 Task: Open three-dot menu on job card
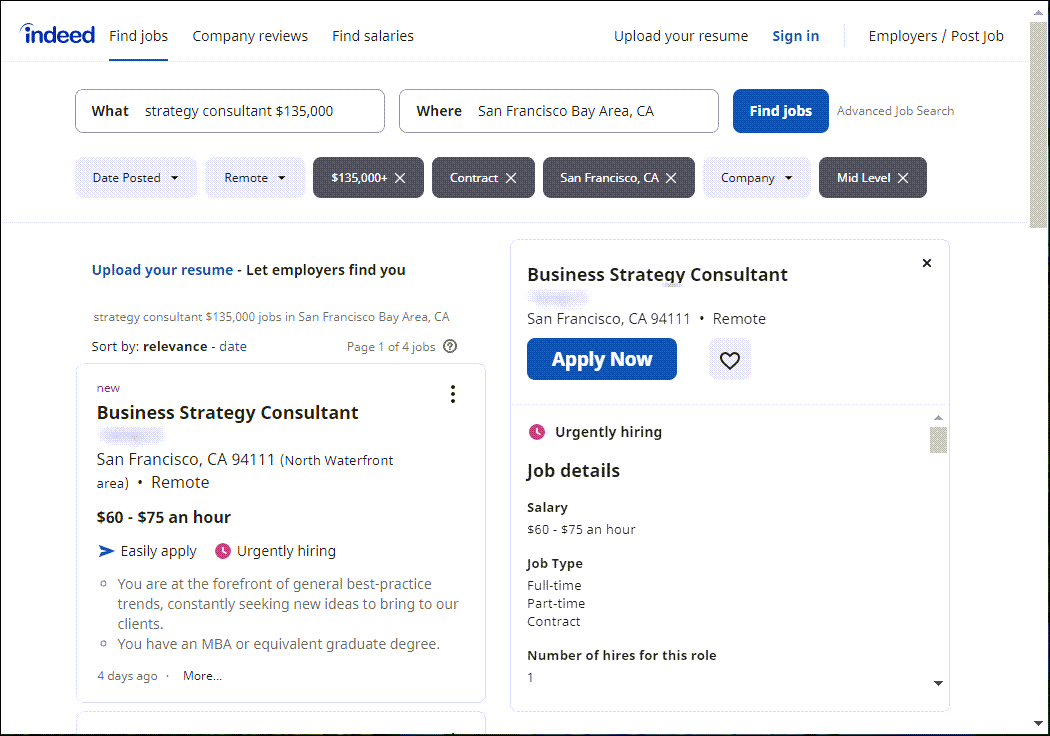coord(453,394)
